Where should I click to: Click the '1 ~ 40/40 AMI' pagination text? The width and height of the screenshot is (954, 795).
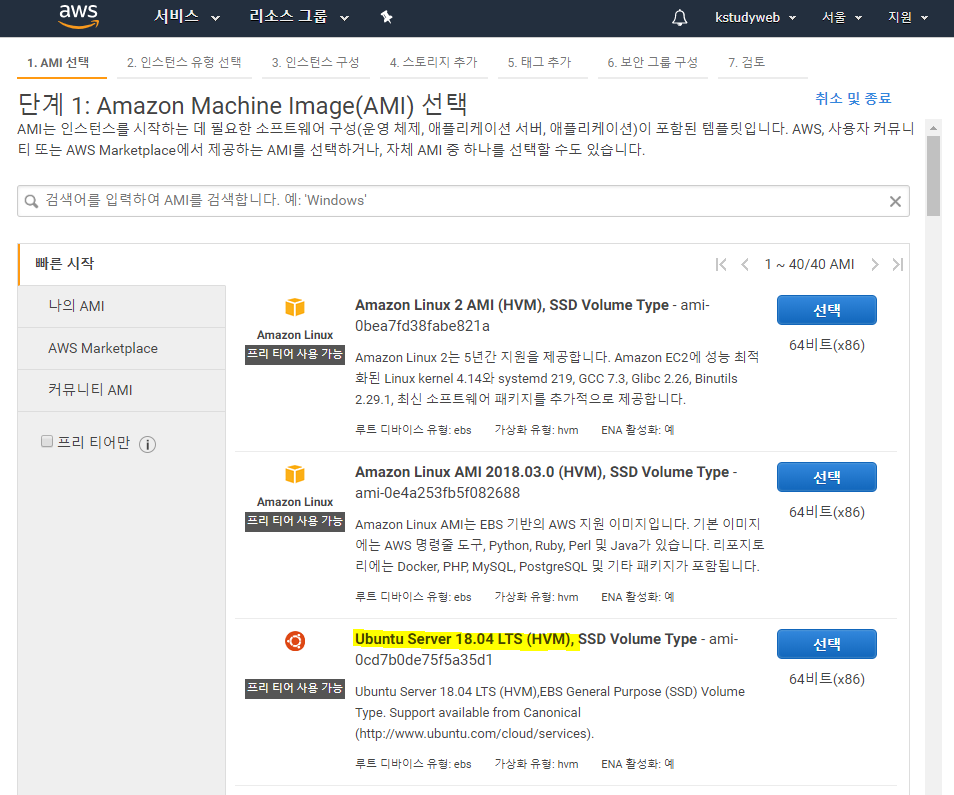pos(809,265)
